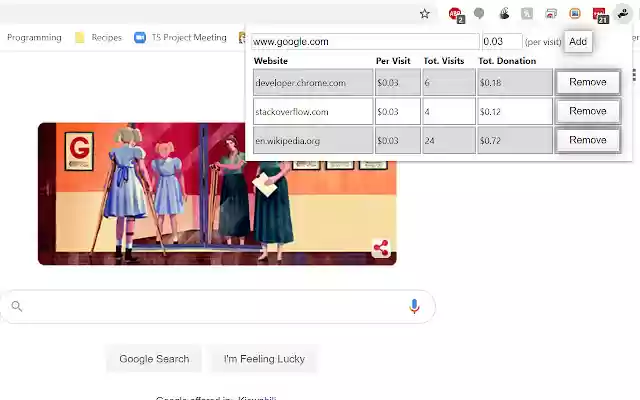This screenshot has height=400, width=640.
Task: Click the 6 total visits cell
Action: pos(449,82)
